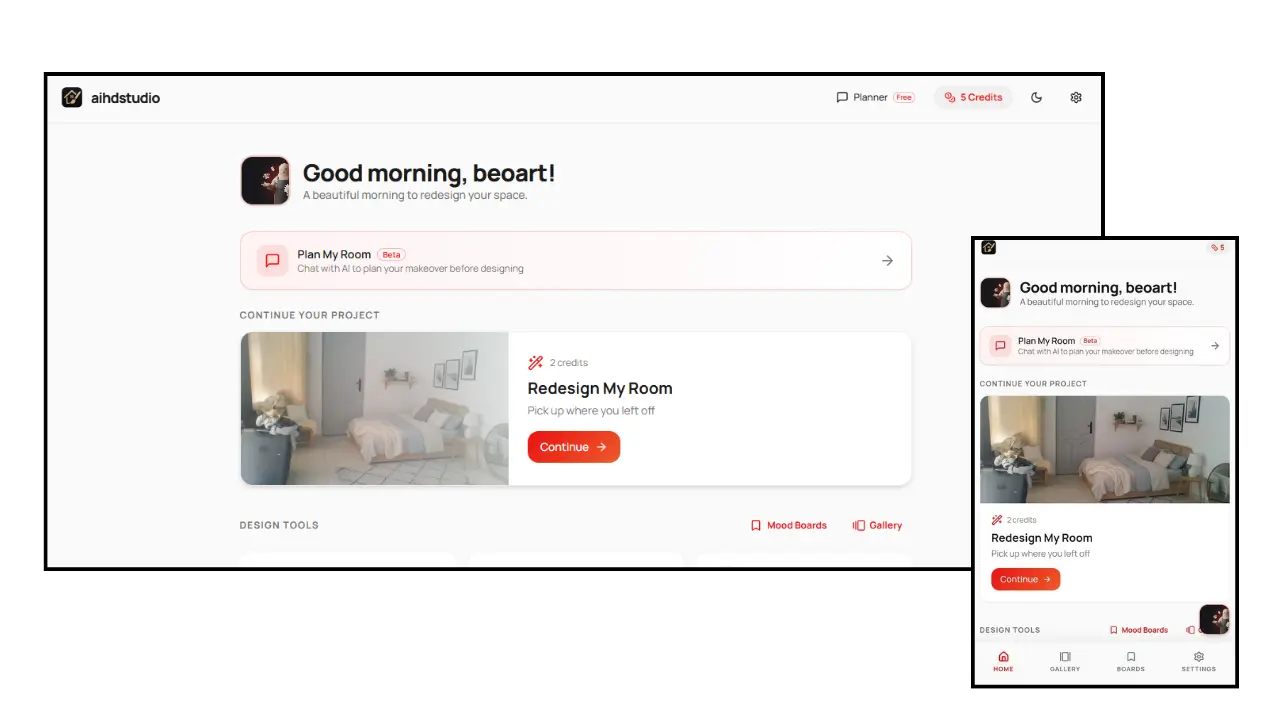Image resolution: width=1280 pixels, height=720 pixels.
Task: Click the Plan My Room arrow in mobile view
Action: tap(1215, 345)
